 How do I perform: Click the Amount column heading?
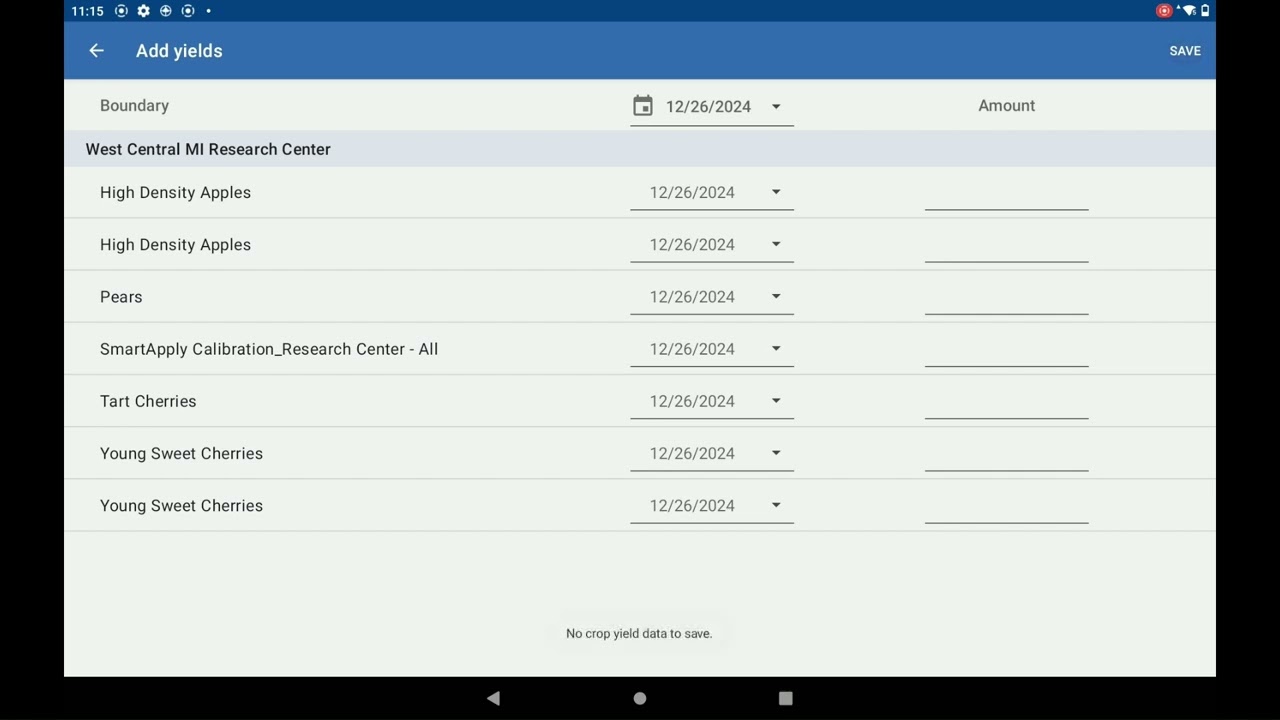pyautogui.click(x=1006, y=106)
